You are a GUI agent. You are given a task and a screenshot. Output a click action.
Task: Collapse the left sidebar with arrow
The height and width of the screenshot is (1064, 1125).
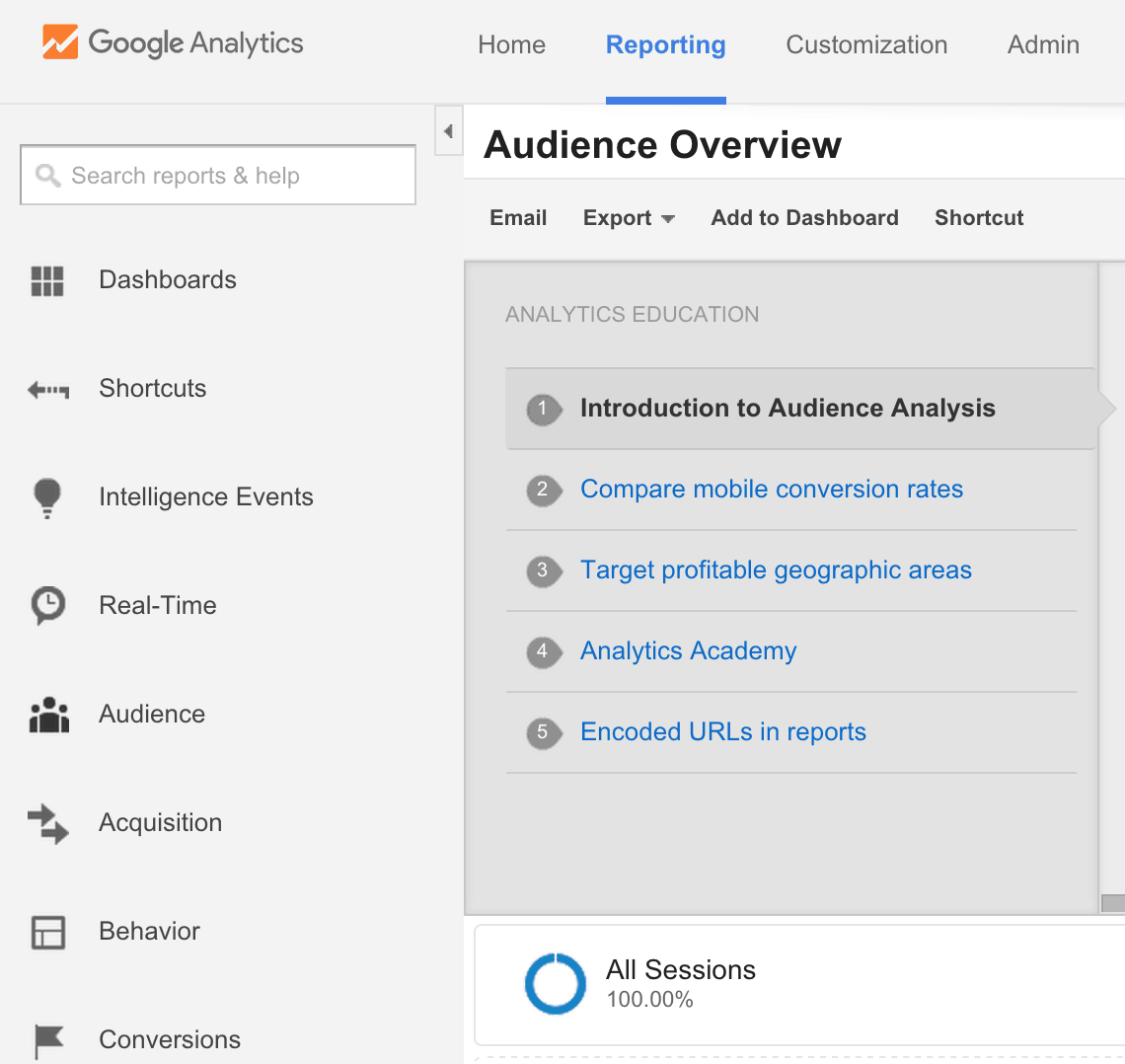point(448,130)
